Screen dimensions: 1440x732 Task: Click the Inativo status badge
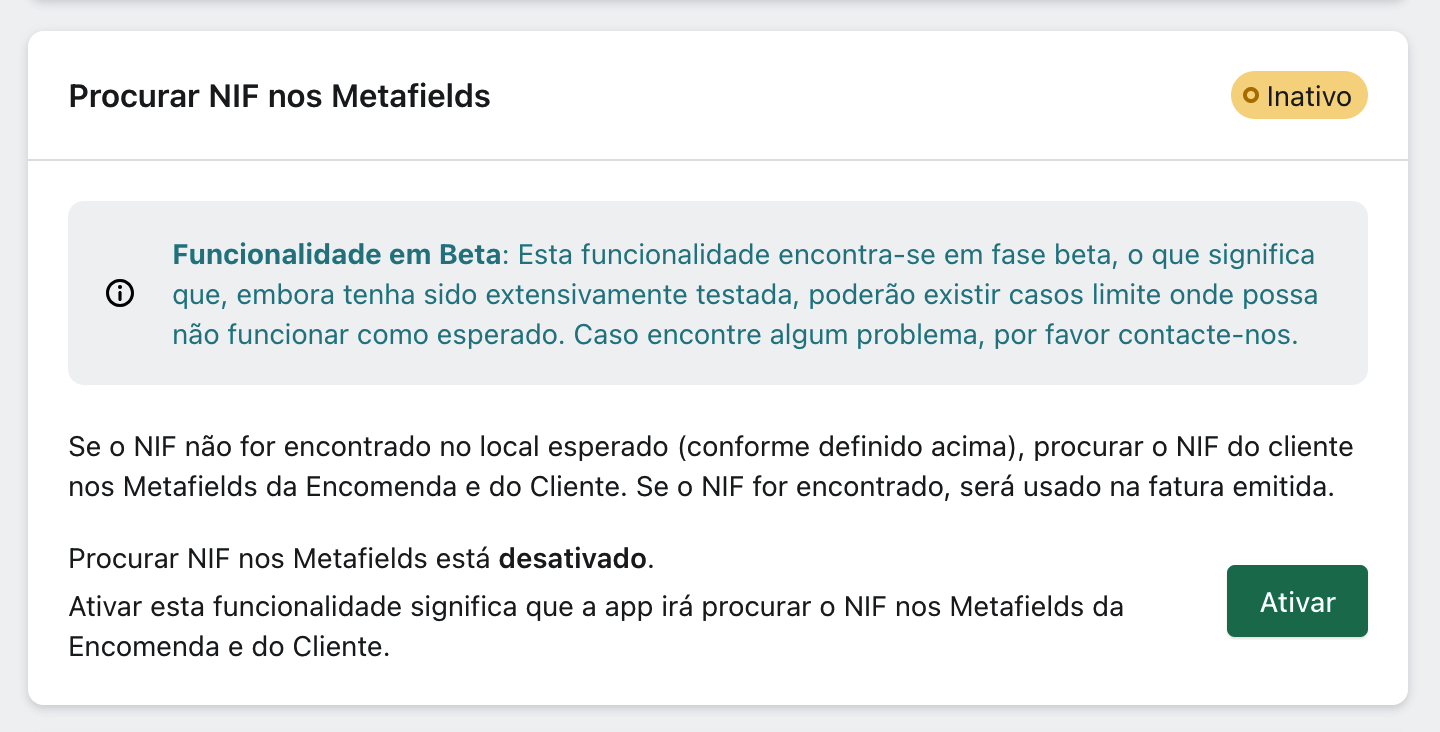[x=1299, y=96]
